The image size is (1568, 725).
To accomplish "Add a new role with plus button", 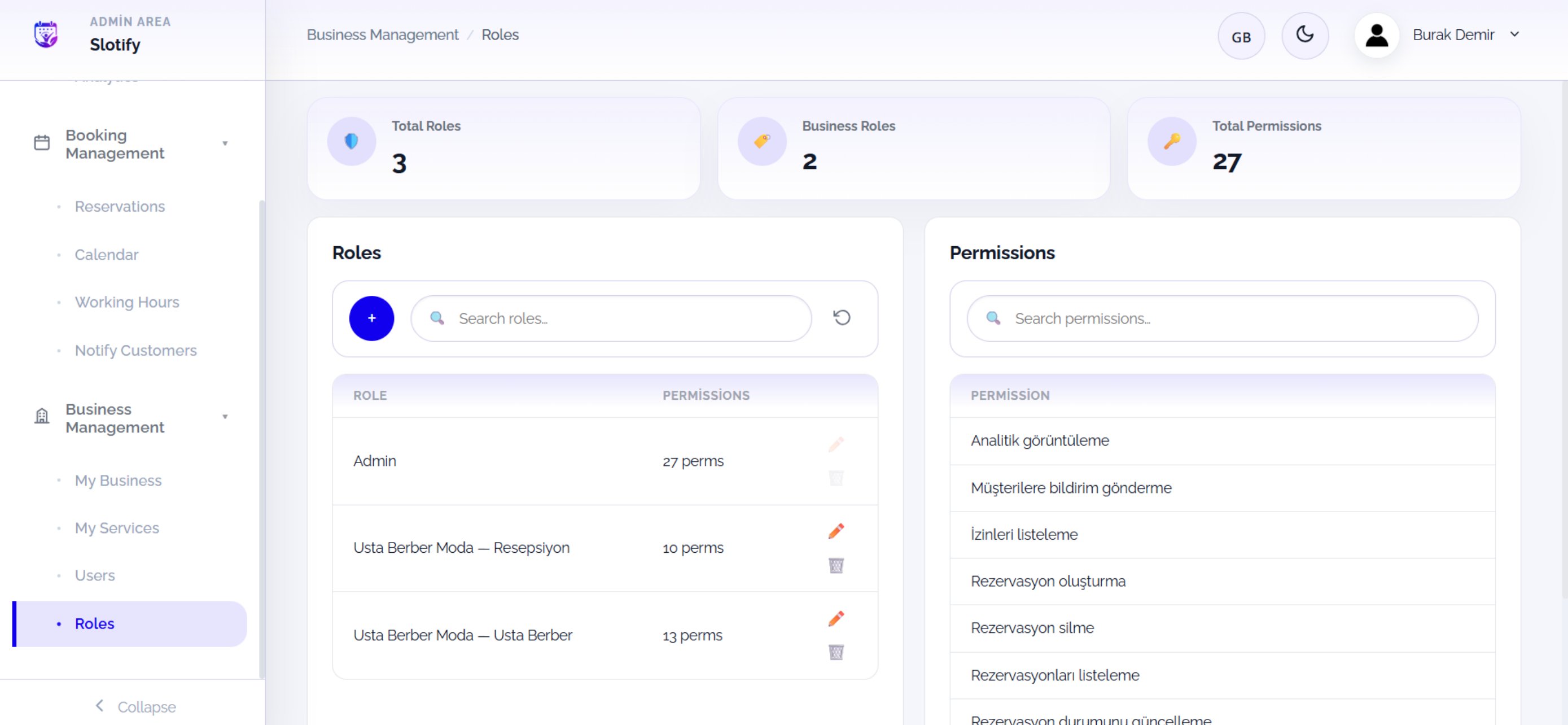I will tap(371, 318).
